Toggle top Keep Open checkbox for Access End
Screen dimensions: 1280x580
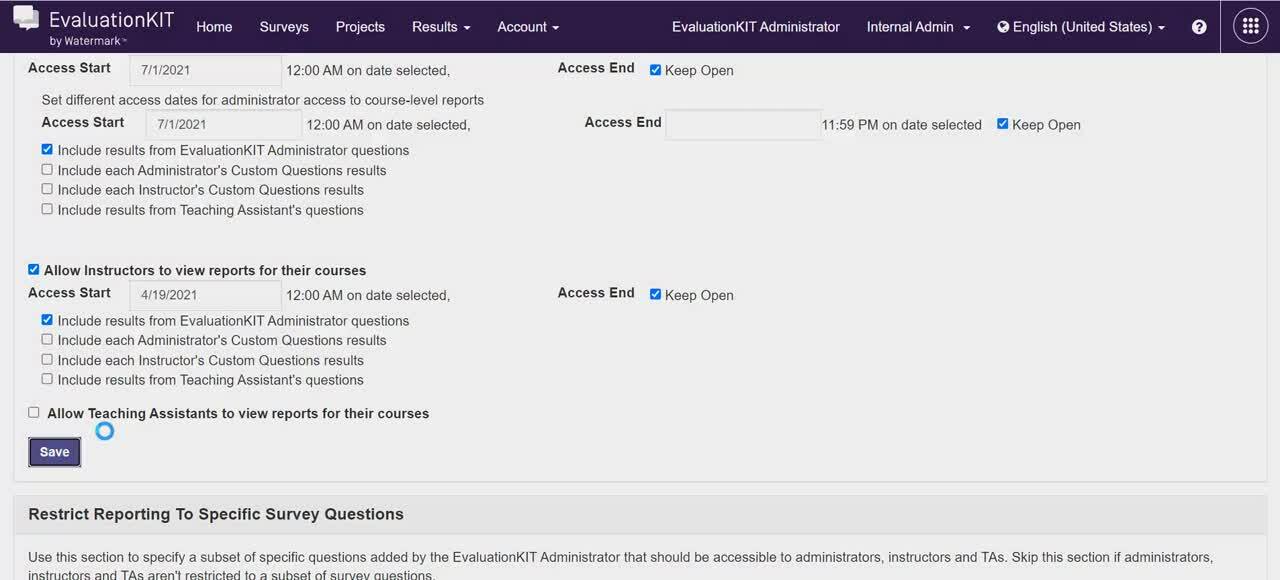coord(655,70)
